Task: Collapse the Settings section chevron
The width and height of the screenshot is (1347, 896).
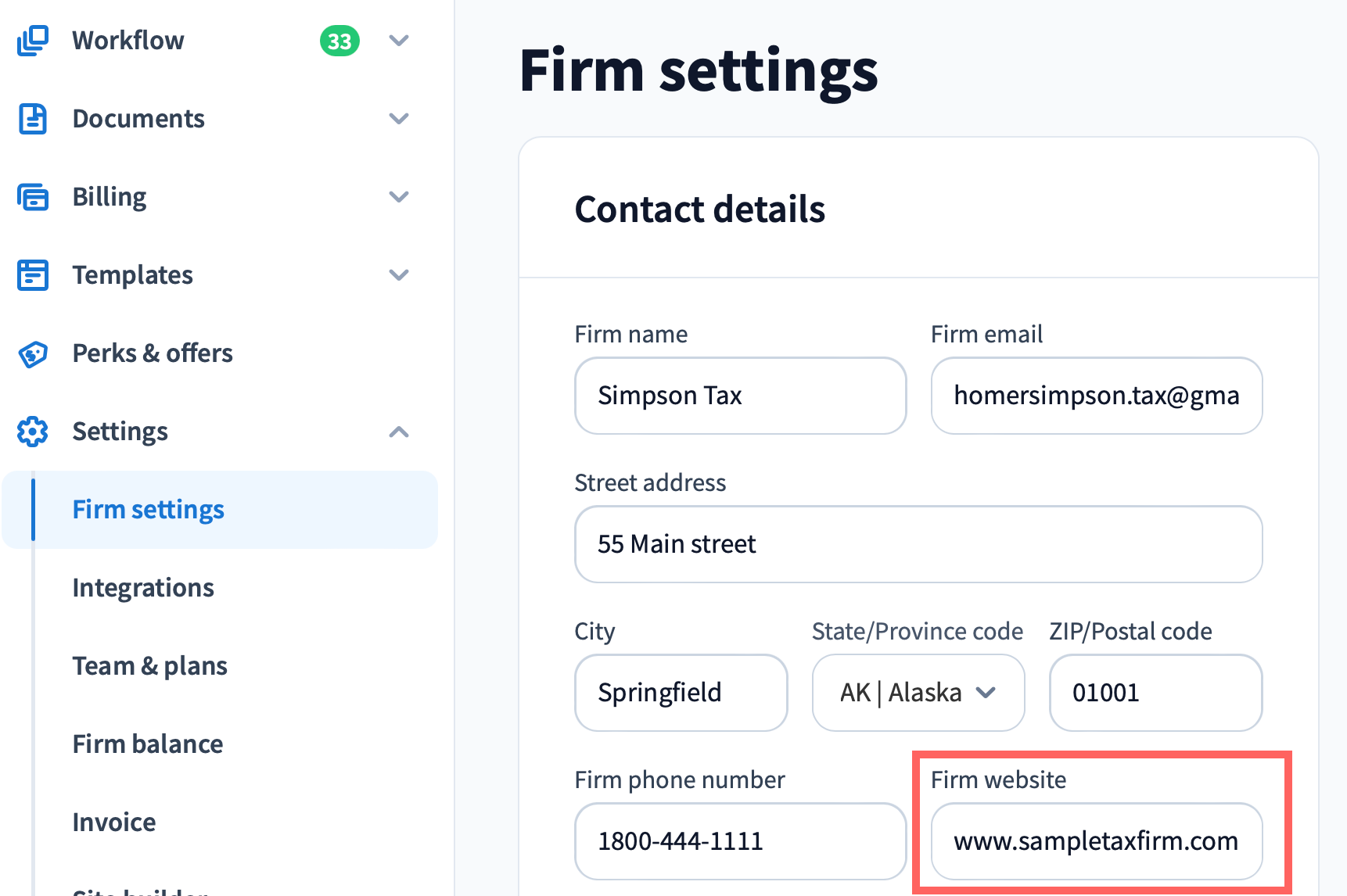Action: (x=399, y=432)
